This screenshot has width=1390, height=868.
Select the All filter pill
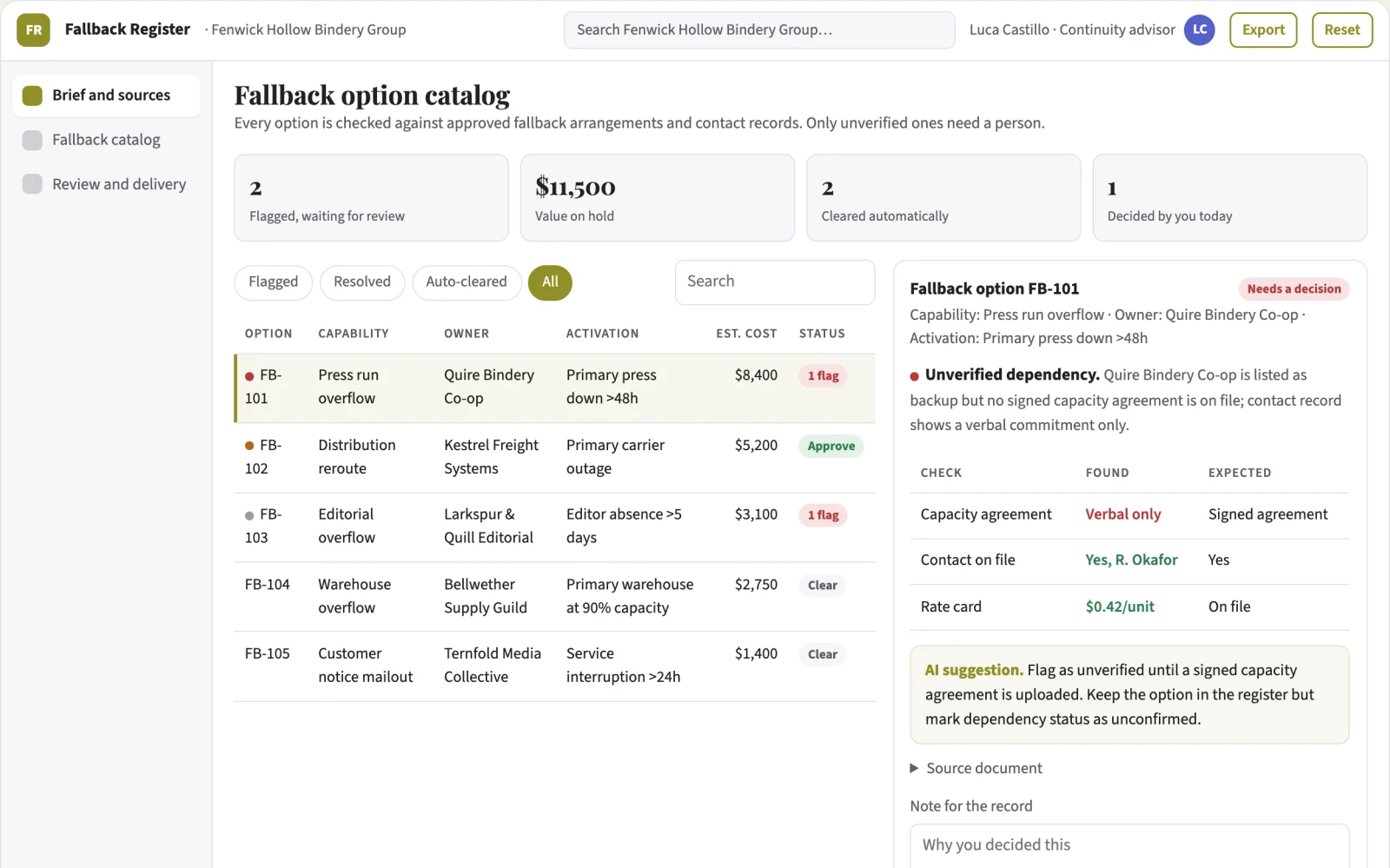[550, 282]
